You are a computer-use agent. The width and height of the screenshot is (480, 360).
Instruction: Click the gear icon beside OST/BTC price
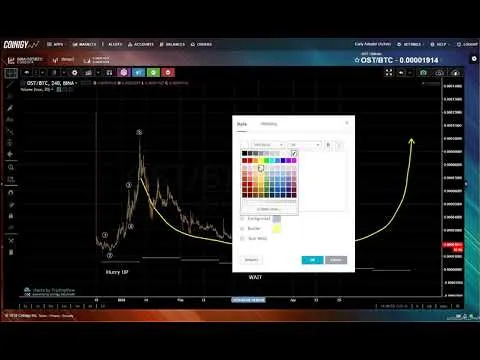474,59
